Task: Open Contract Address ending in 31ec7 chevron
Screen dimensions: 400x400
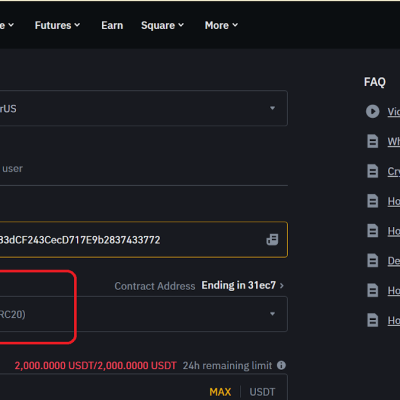Action: click(282, 286)
